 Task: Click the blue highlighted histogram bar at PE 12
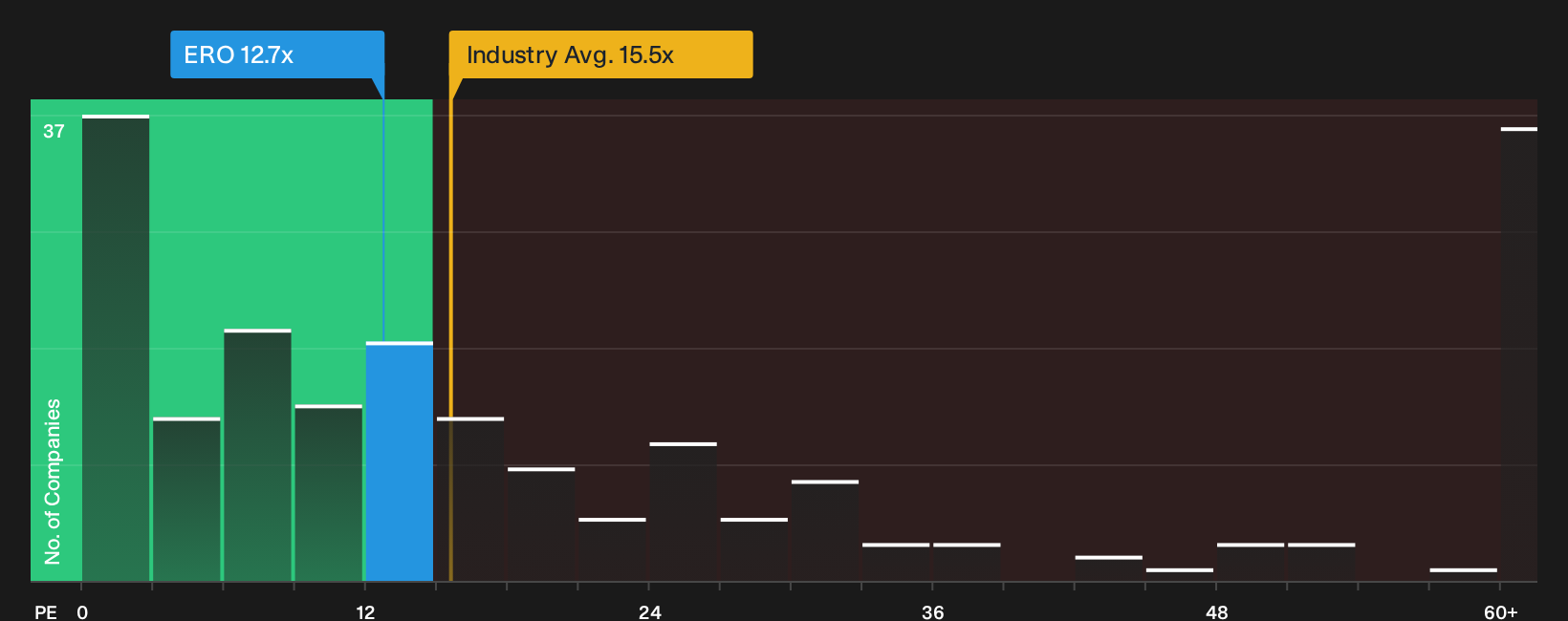coord(400,461)
